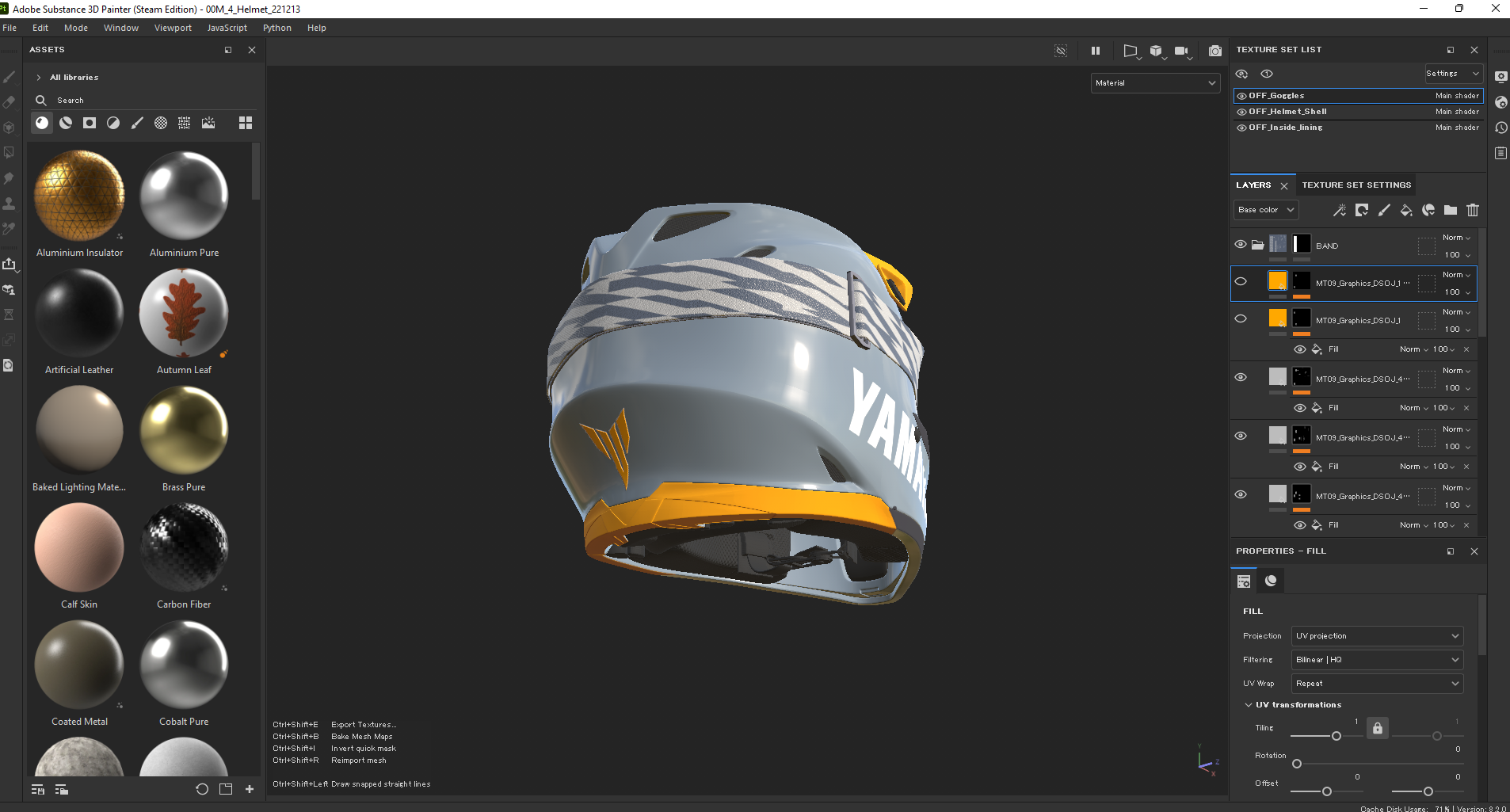
Task: Adjust the Rotation slider handle
Action: pos(1297,764)
